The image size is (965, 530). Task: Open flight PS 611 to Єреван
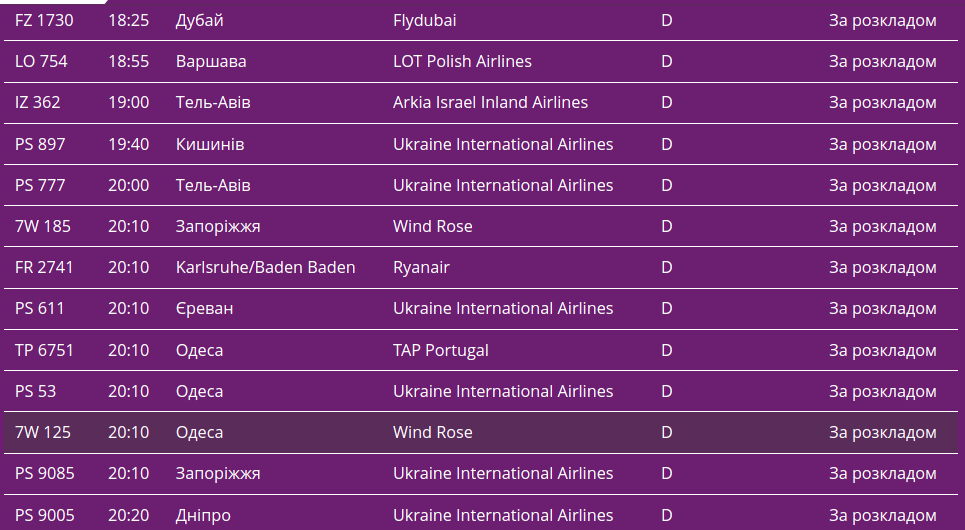tap(40, 308)
